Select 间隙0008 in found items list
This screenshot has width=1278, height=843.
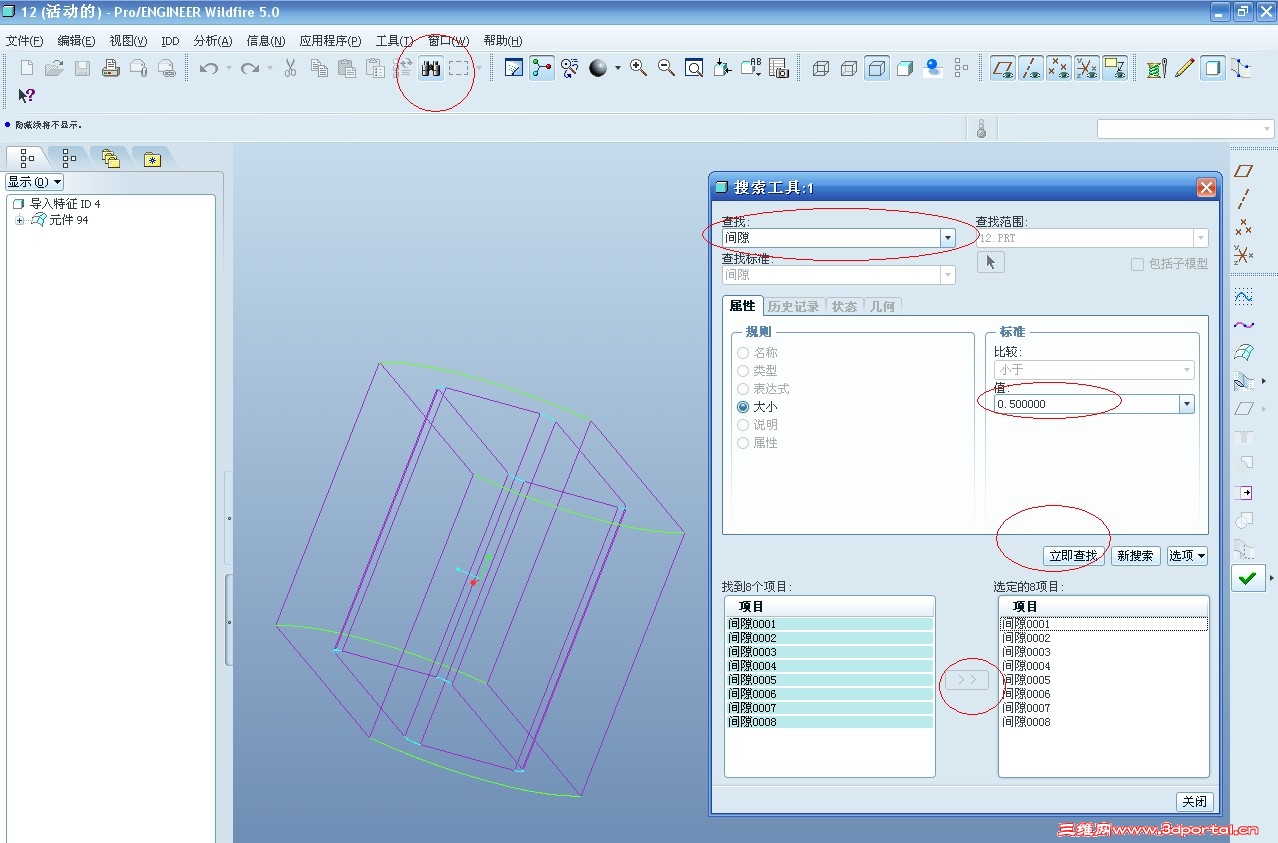pyautogui.click(x=829, y=722)
